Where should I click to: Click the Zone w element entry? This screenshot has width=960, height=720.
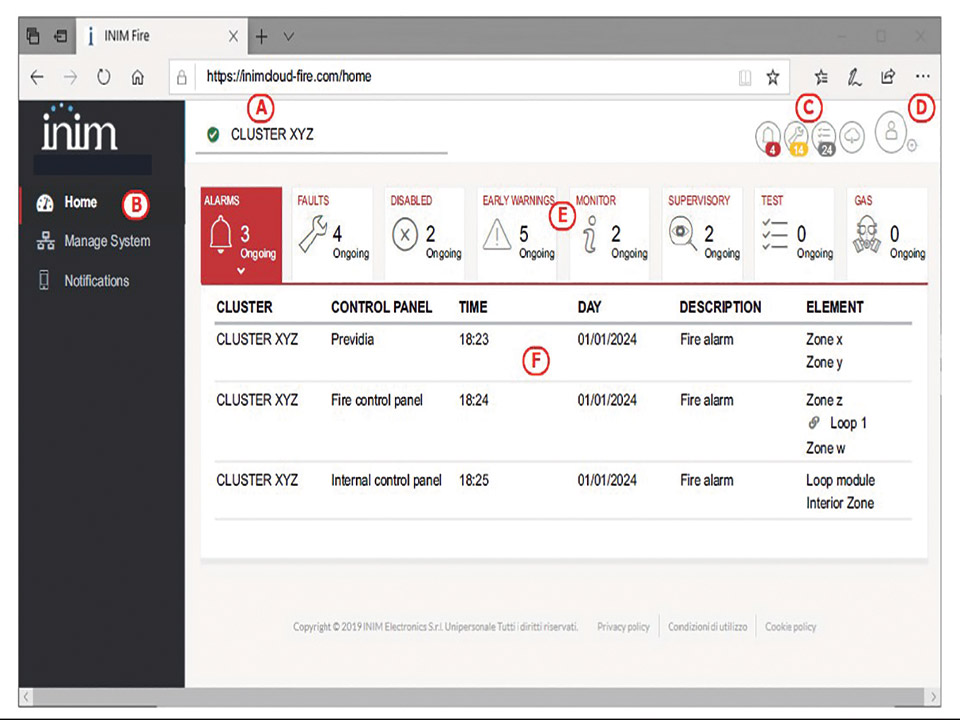(825, 448)
